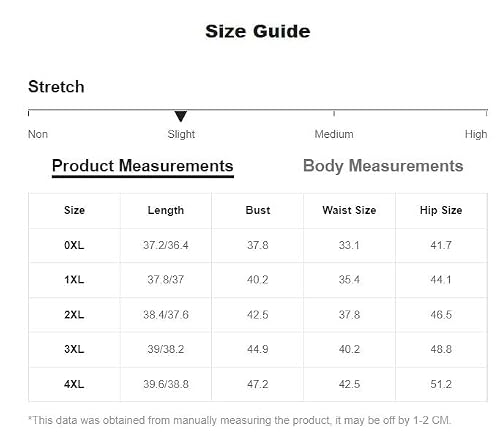This screenshot has height=444, width=500.
Task: Click the Length column header
Action: (166, 210)
